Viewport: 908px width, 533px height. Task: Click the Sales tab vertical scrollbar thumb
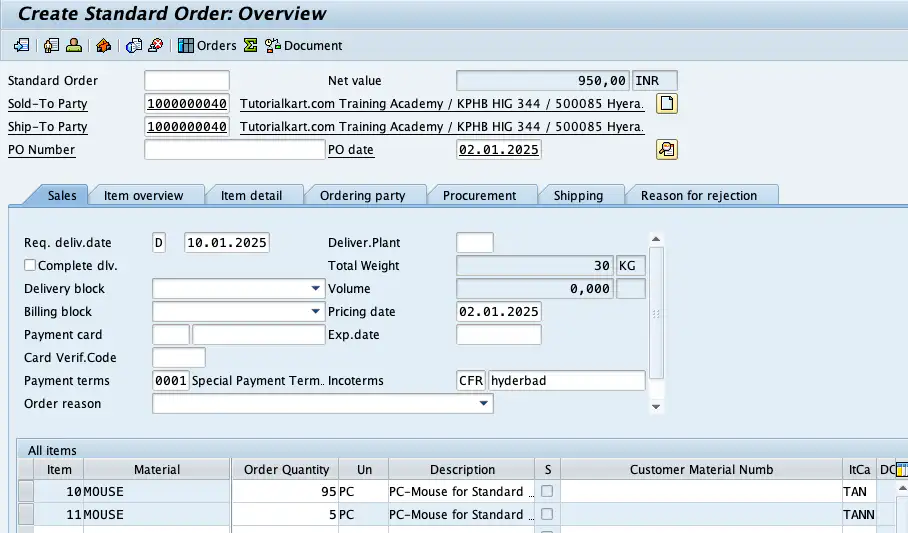656,313
